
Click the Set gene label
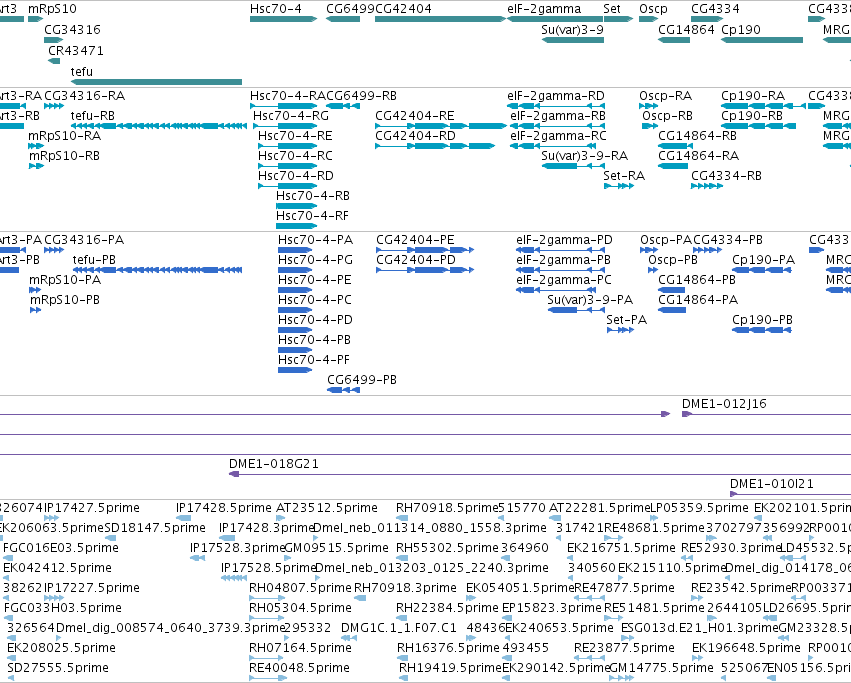[612, 9]
